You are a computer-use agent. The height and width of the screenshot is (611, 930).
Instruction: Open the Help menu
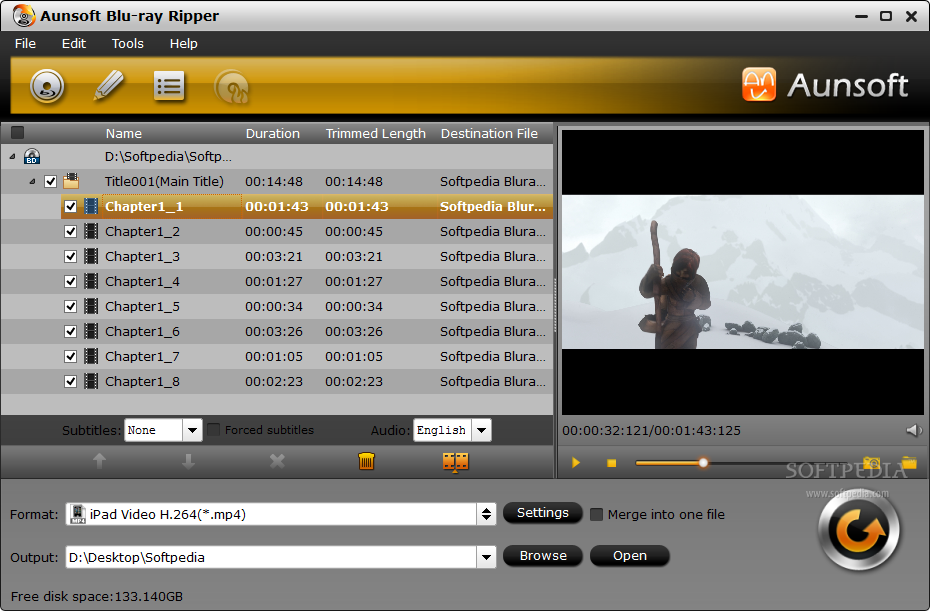(183, 43)
